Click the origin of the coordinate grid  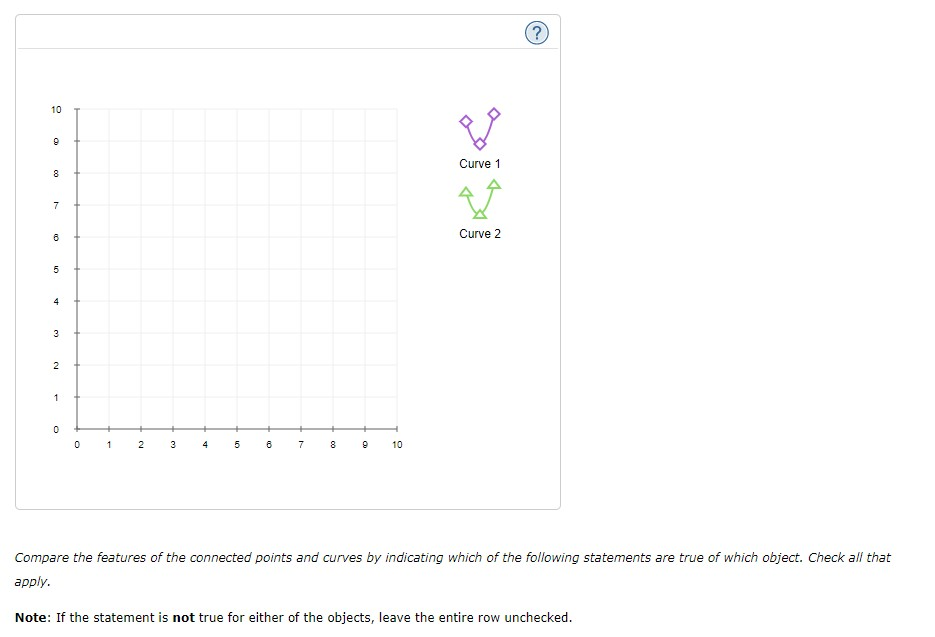click(x=76, y=428)
